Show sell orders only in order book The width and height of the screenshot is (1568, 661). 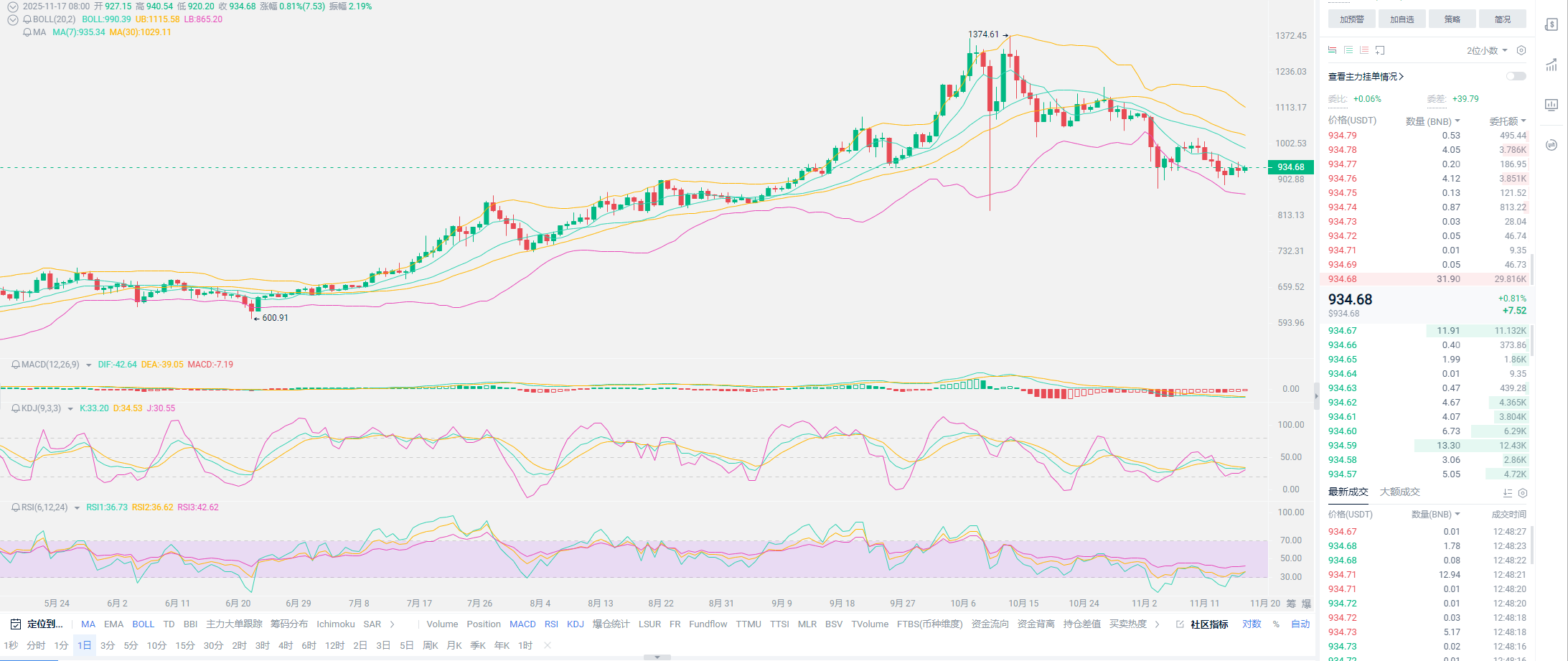[1363, 50]
